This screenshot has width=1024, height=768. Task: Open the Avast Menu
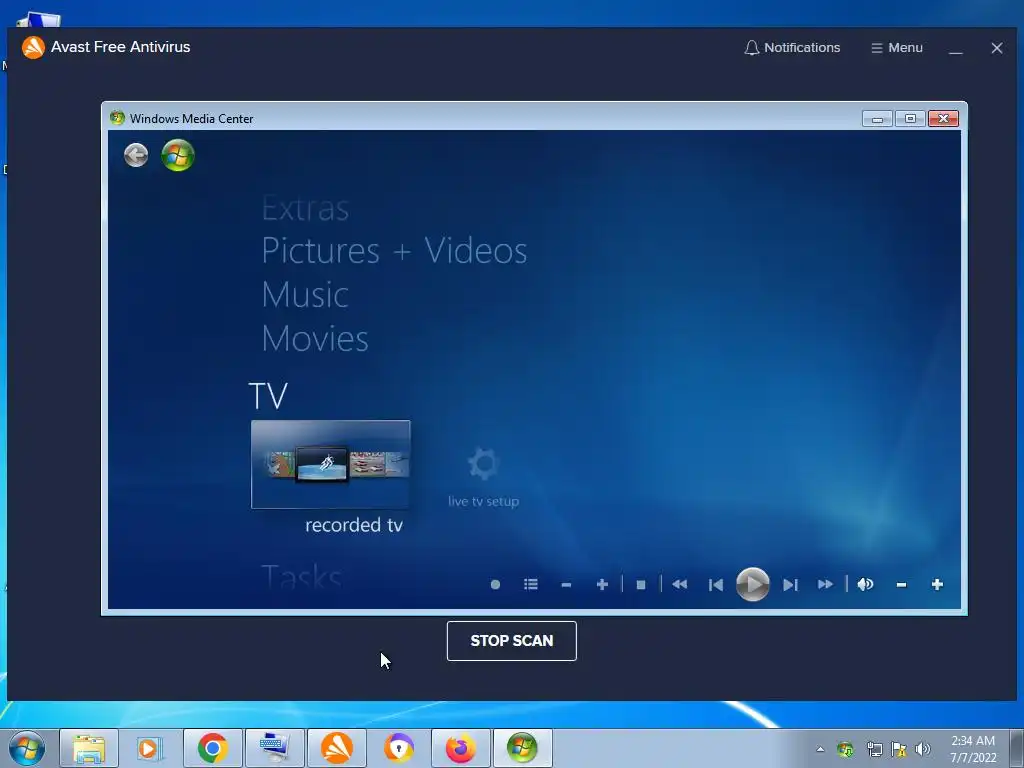point(897,48)
